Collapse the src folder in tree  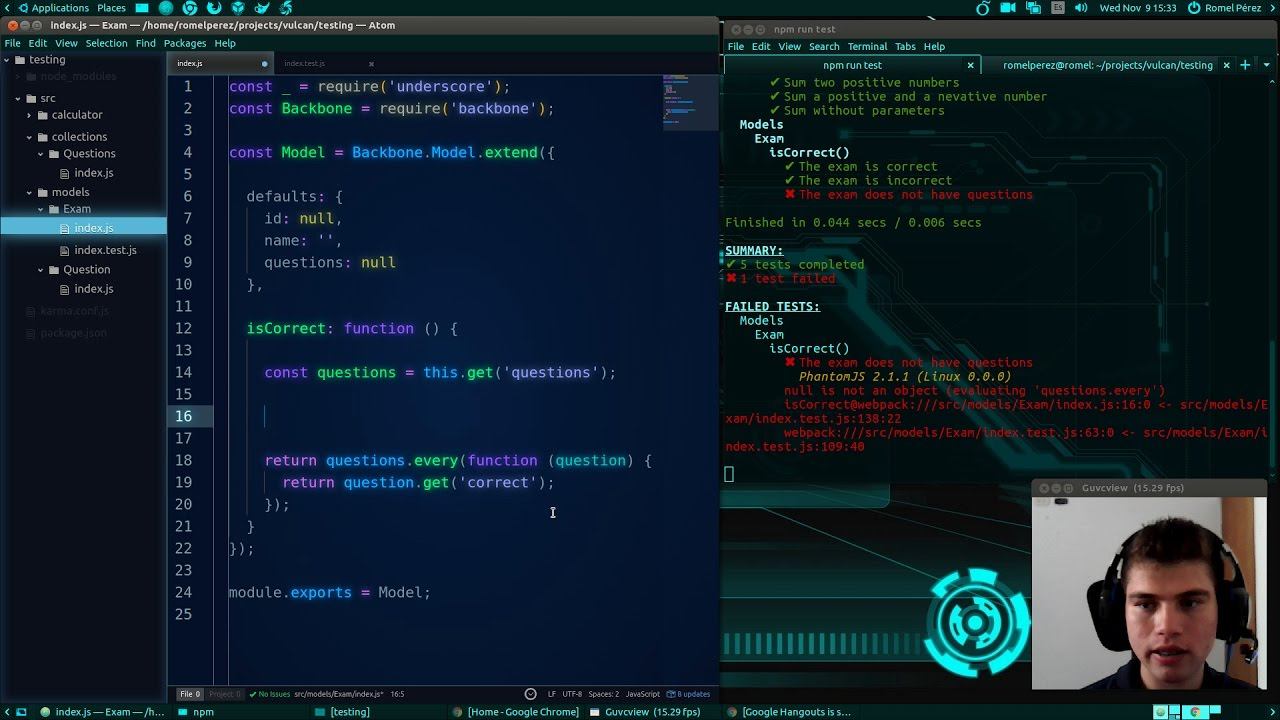pyautogui.click(x=18, y=99)
